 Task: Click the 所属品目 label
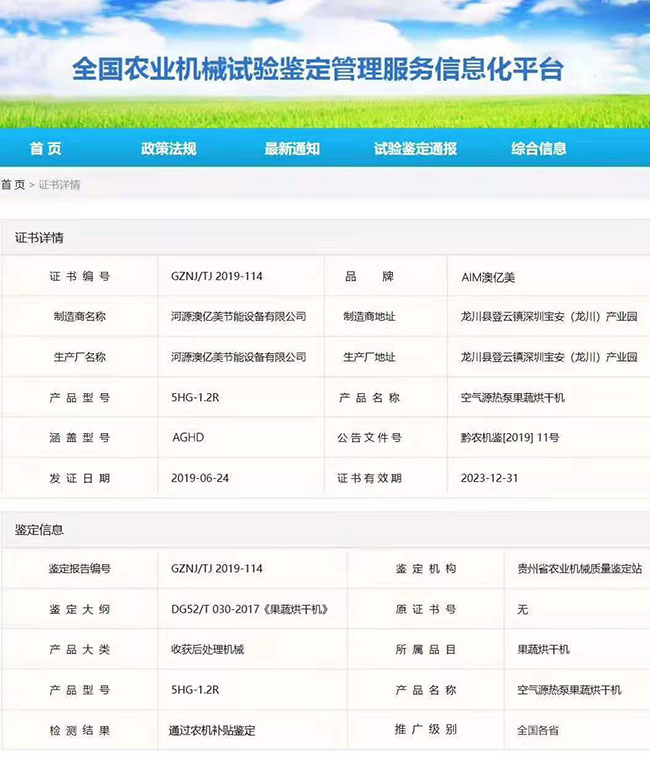click(426, 649)
